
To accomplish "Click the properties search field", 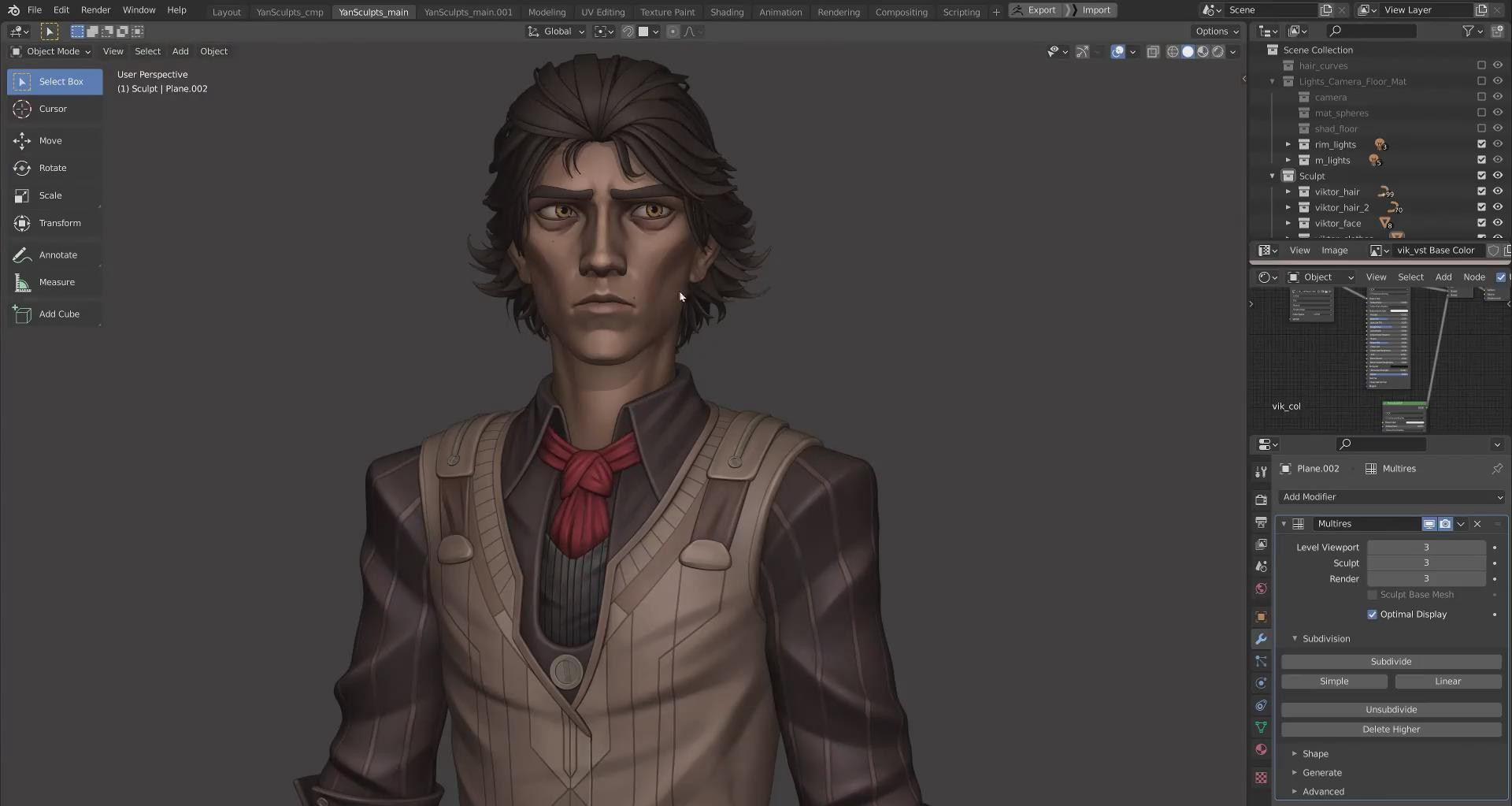I will coord(1384,444).
